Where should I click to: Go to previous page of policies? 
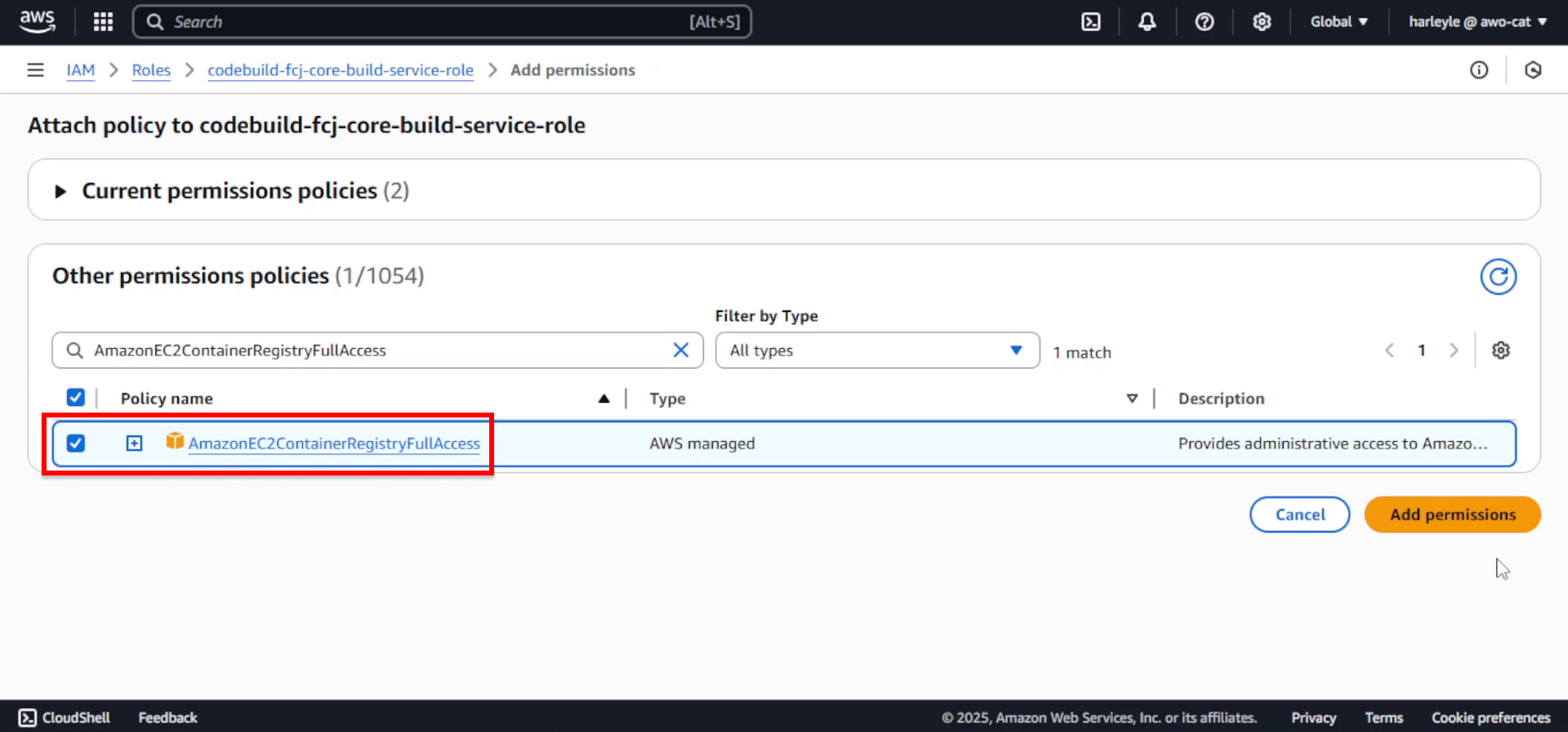coord(1389,350)
